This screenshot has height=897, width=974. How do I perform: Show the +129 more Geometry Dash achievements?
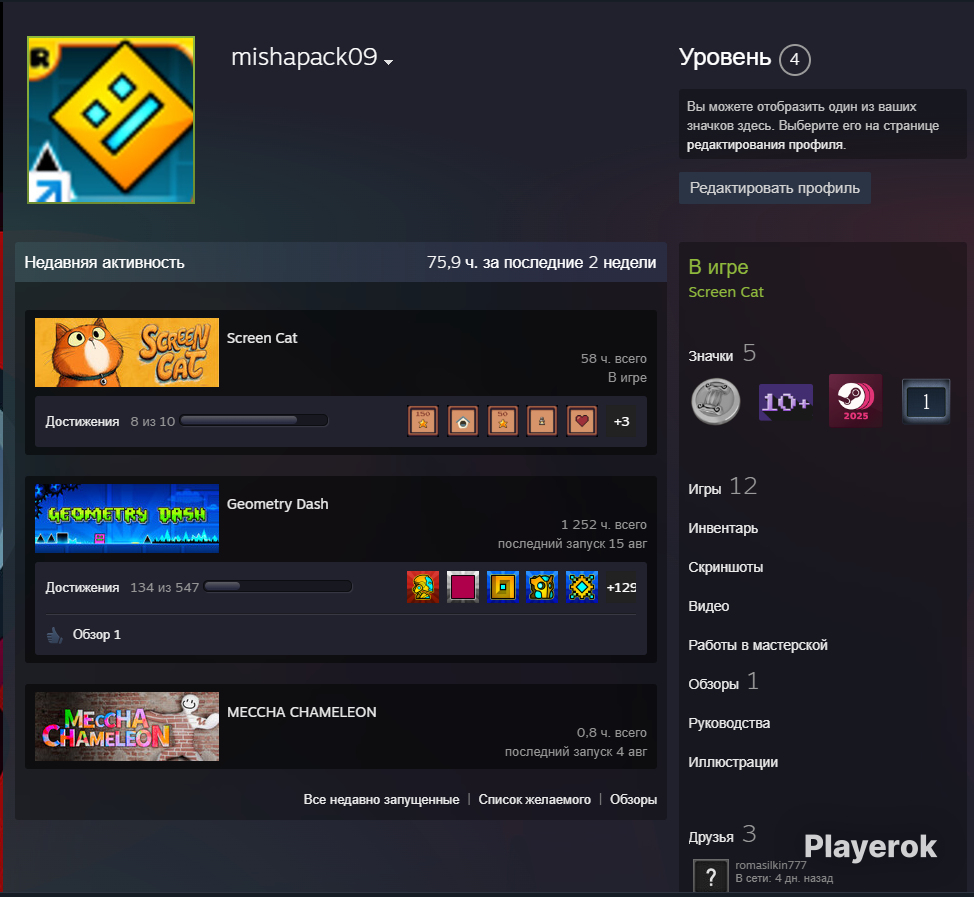click(621, 587)
